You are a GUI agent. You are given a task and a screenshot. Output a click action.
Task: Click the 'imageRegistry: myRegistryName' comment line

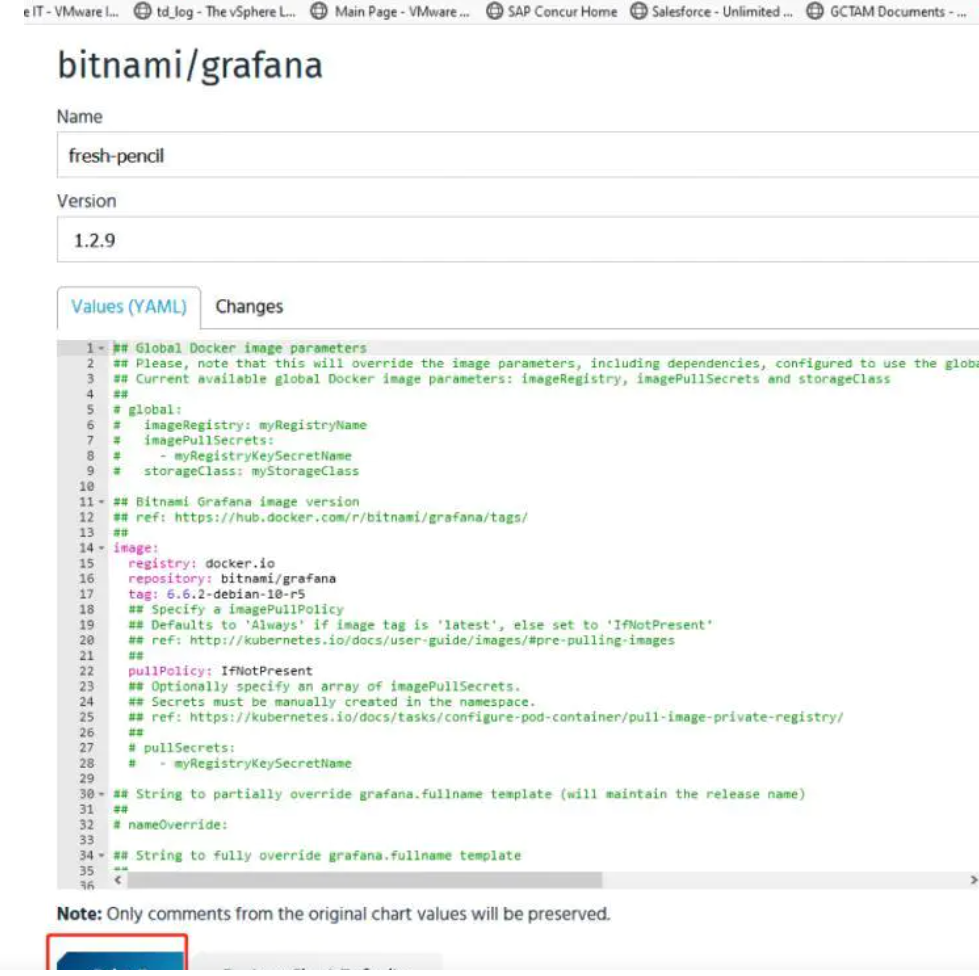coord(240,425)
